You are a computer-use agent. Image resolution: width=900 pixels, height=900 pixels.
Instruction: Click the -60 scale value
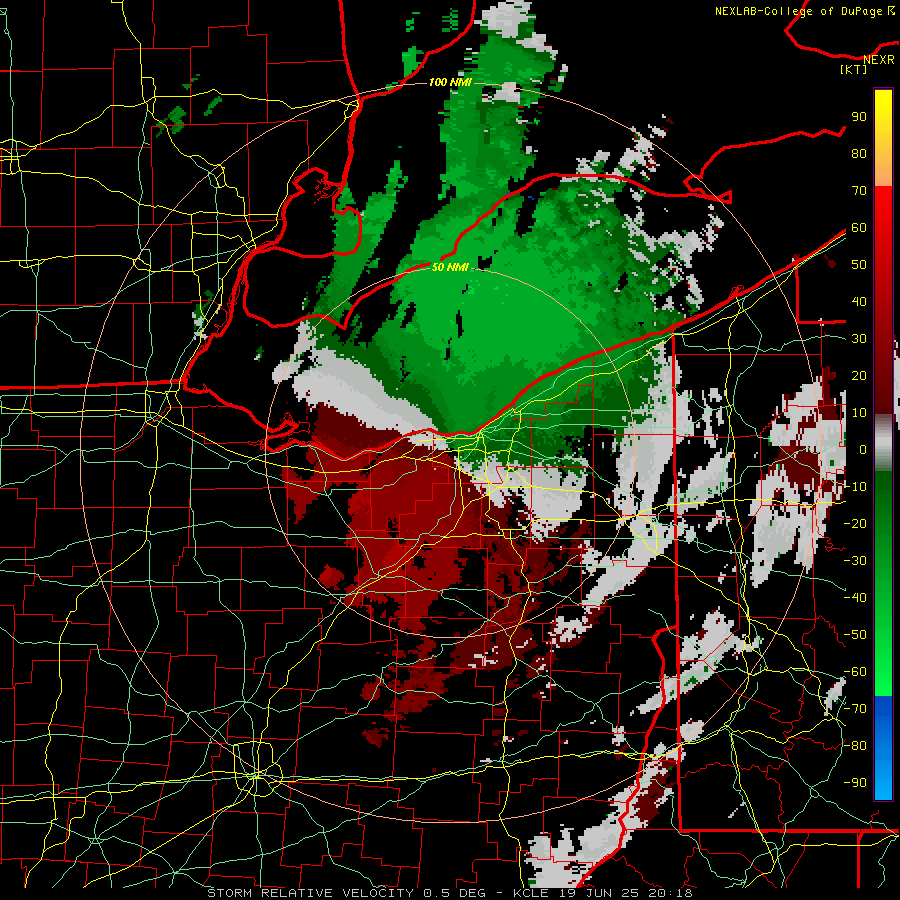click(855, 672)
